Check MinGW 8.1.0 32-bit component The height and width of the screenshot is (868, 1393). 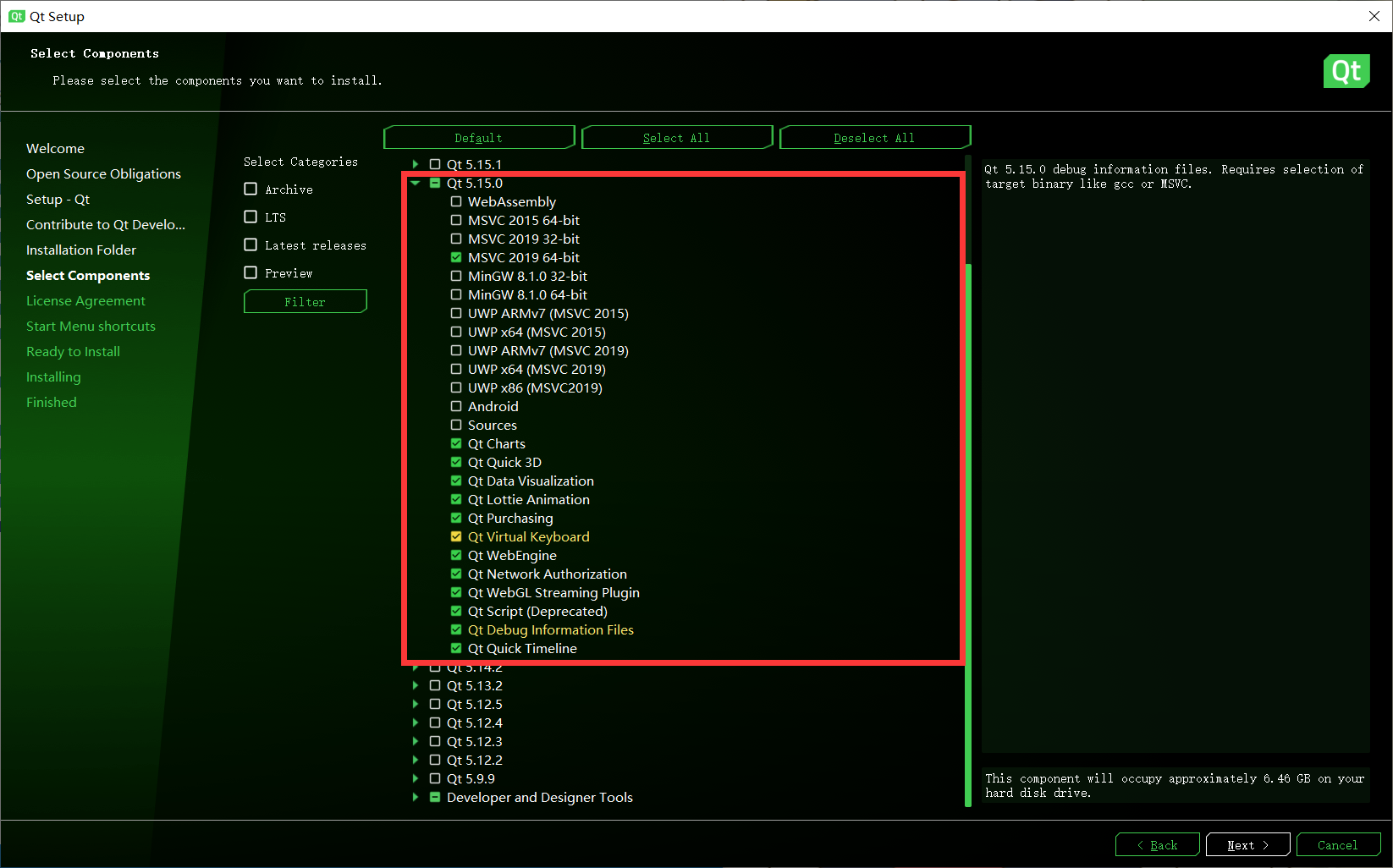(x=456, y=276)
